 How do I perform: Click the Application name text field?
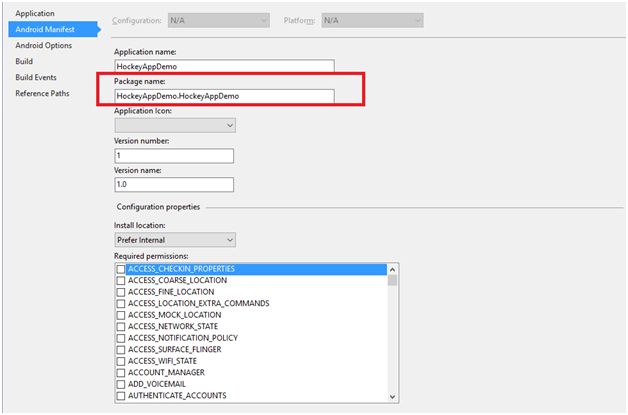click(223, 66)
